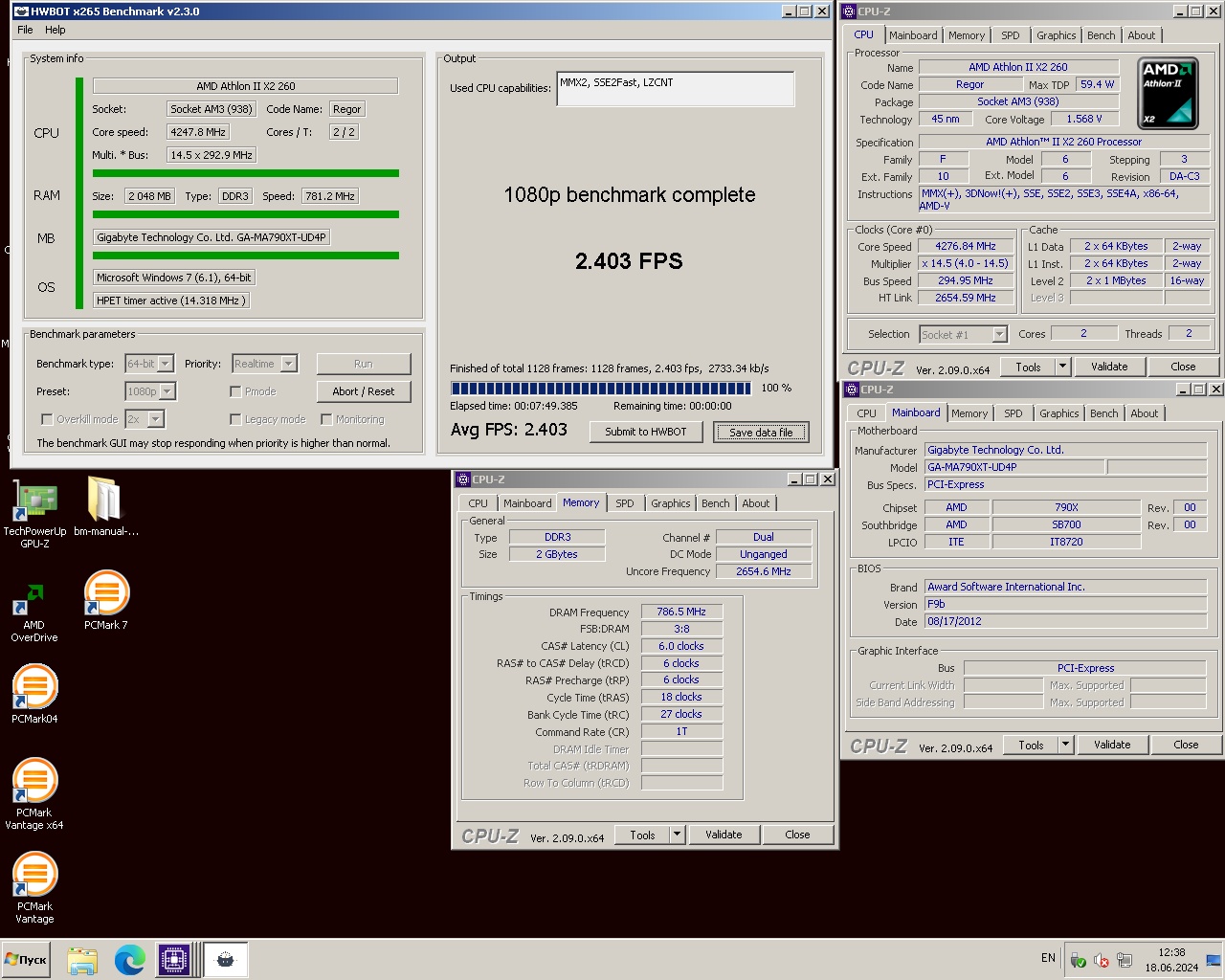1225x980 pixels.
Task: Open the Socket #1 selection dropdown
Action: coord(999,334)
